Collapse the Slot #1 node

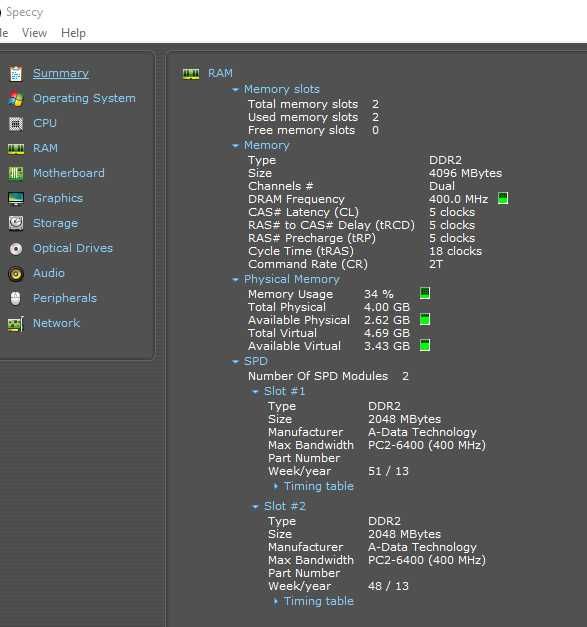[255, 391]
